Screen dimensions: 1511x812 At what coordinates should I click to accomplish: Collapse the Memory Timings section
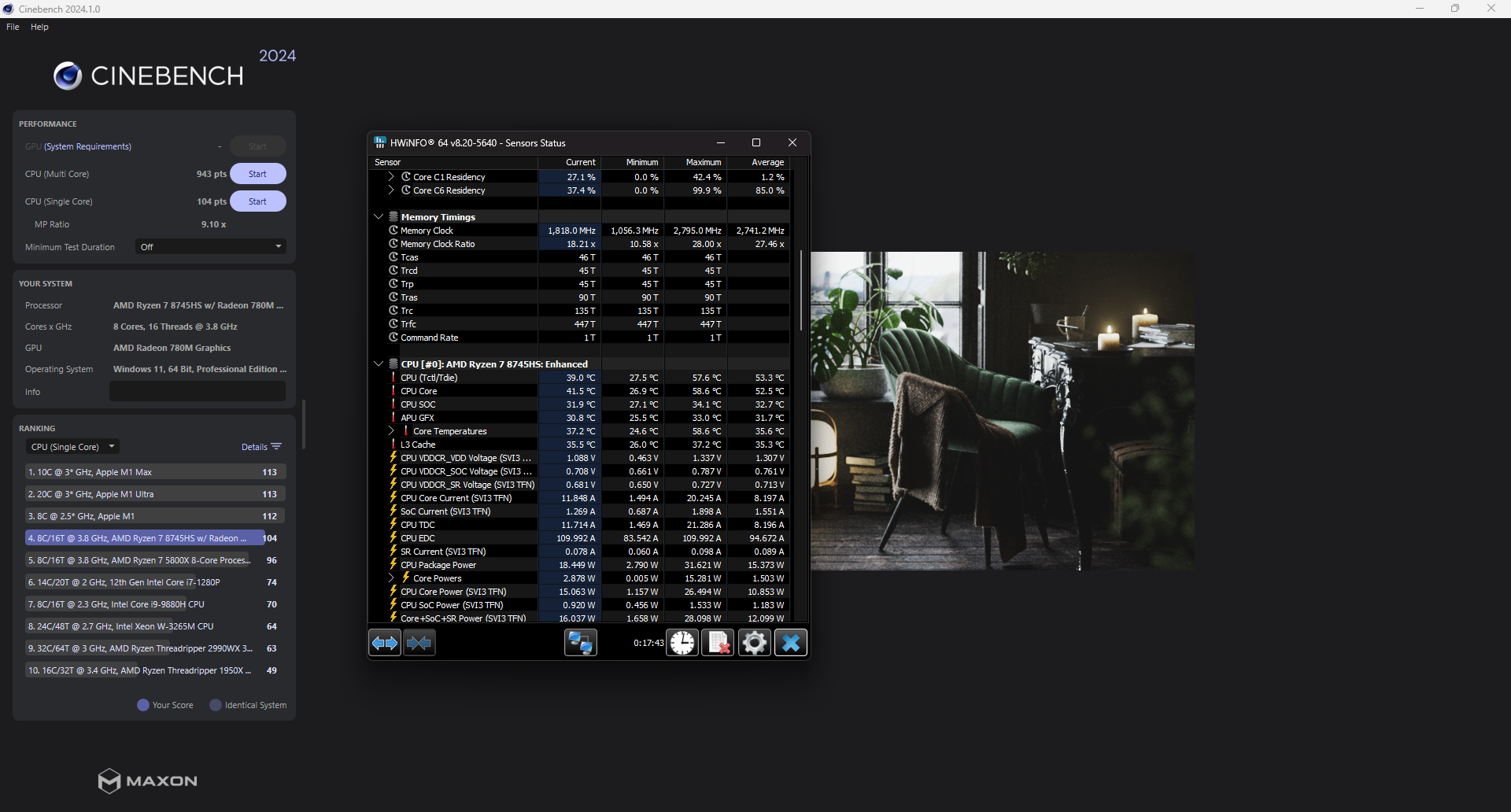(x=379, y=217)
